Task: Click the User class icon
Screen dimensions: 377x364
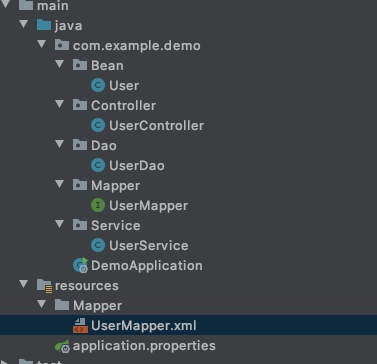Action: click(x=98, y=85)
